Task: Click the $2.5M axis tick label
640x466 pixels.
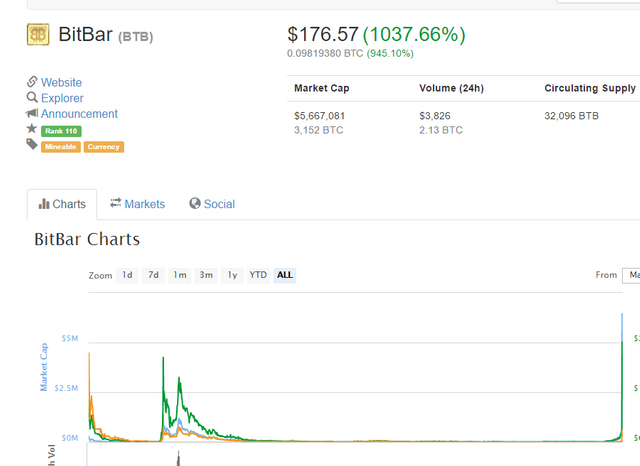Action: pyautogui.click(x=66, y=388)
